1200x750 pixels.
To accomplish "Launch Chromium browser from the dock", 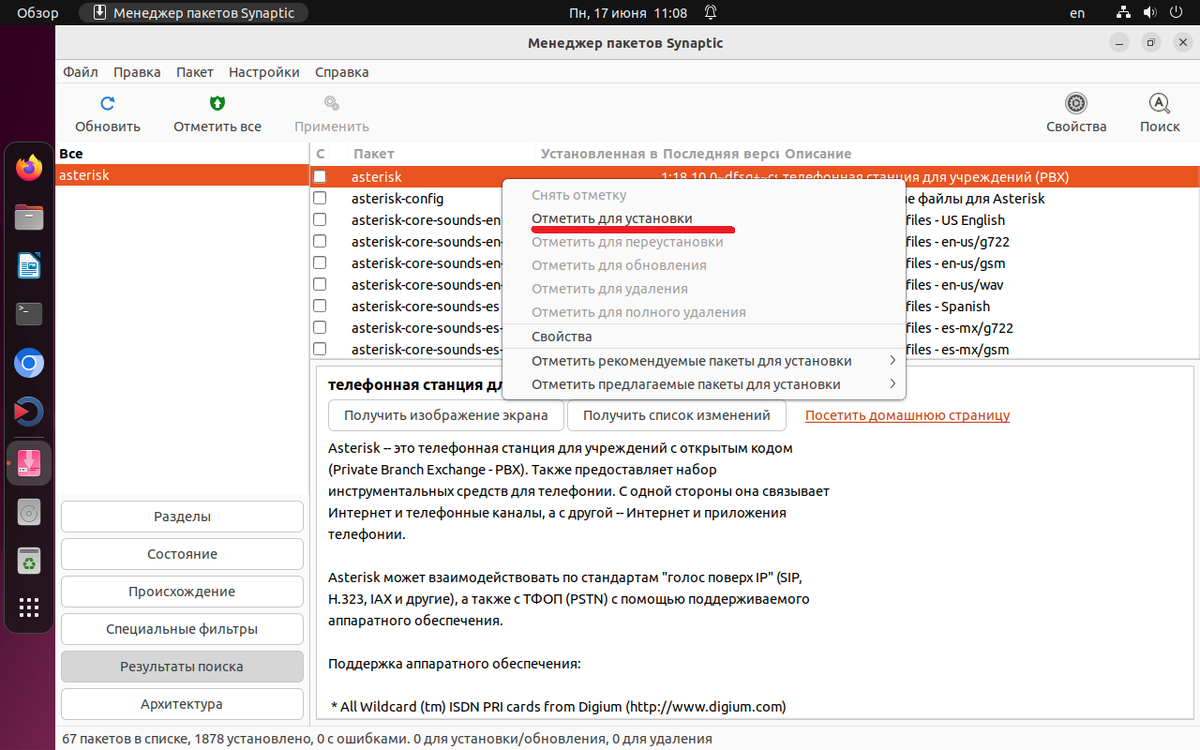I will (x=29, y=363).
